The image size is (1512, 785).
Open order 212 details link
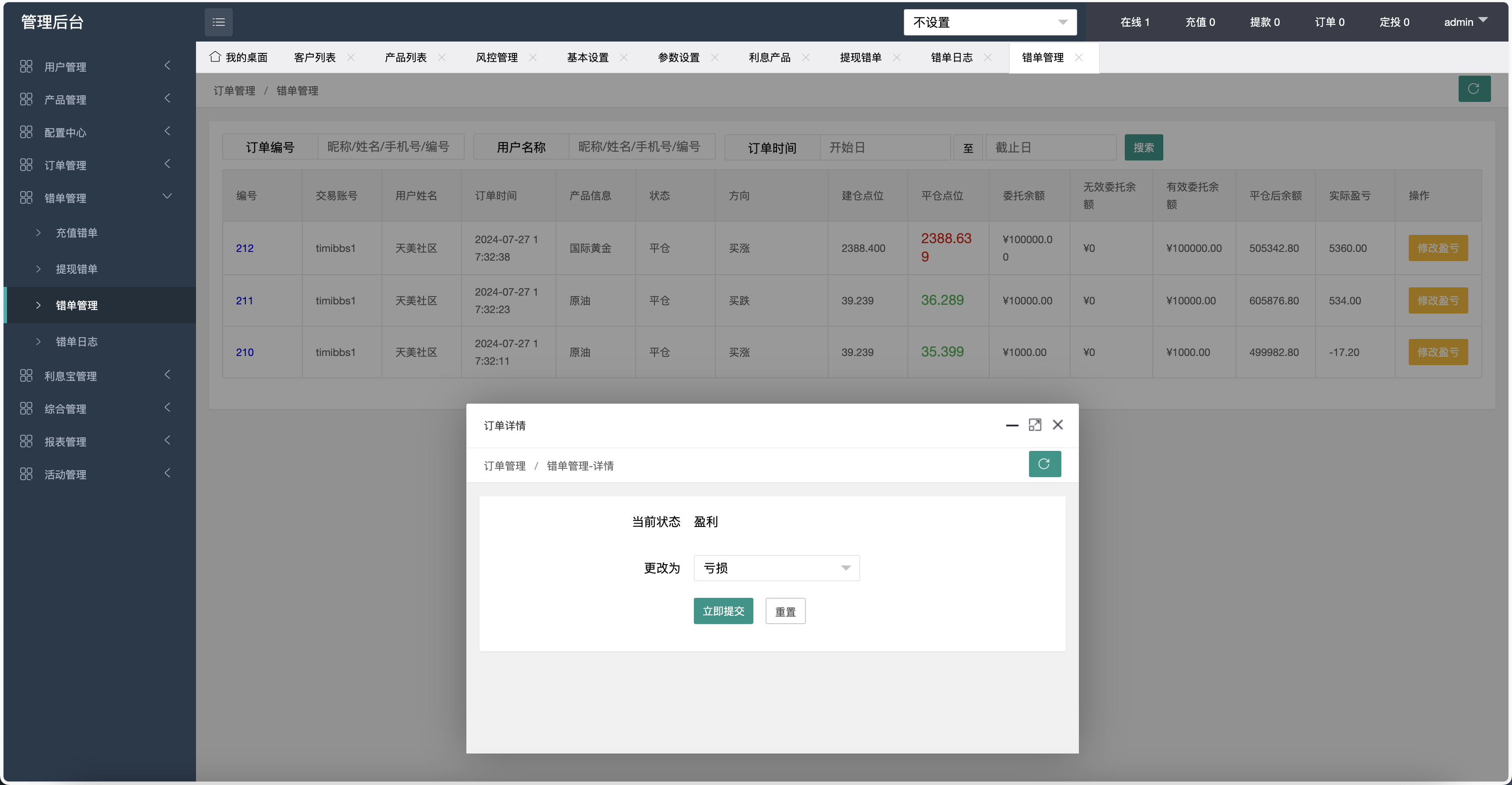[245, 248]
